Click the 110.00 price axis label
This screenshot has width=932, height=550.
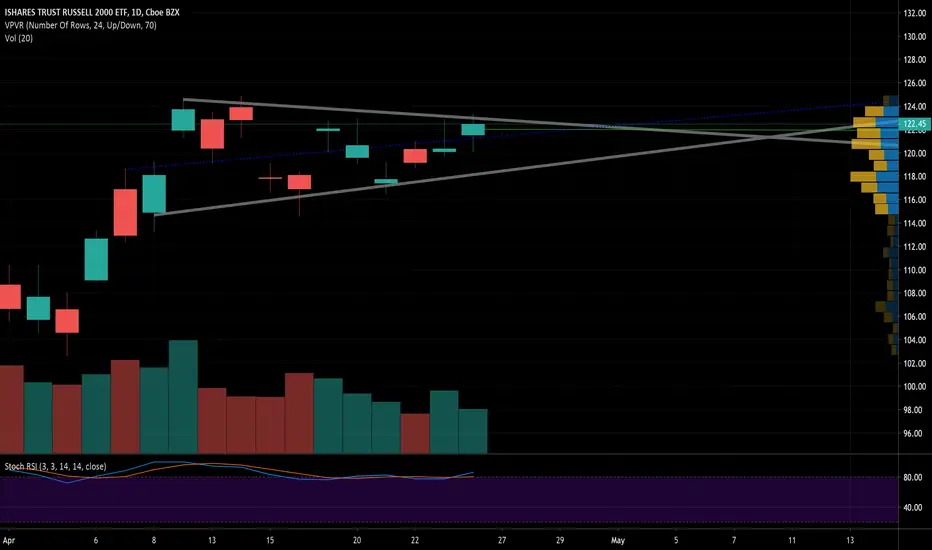click(x=914, y=270)
